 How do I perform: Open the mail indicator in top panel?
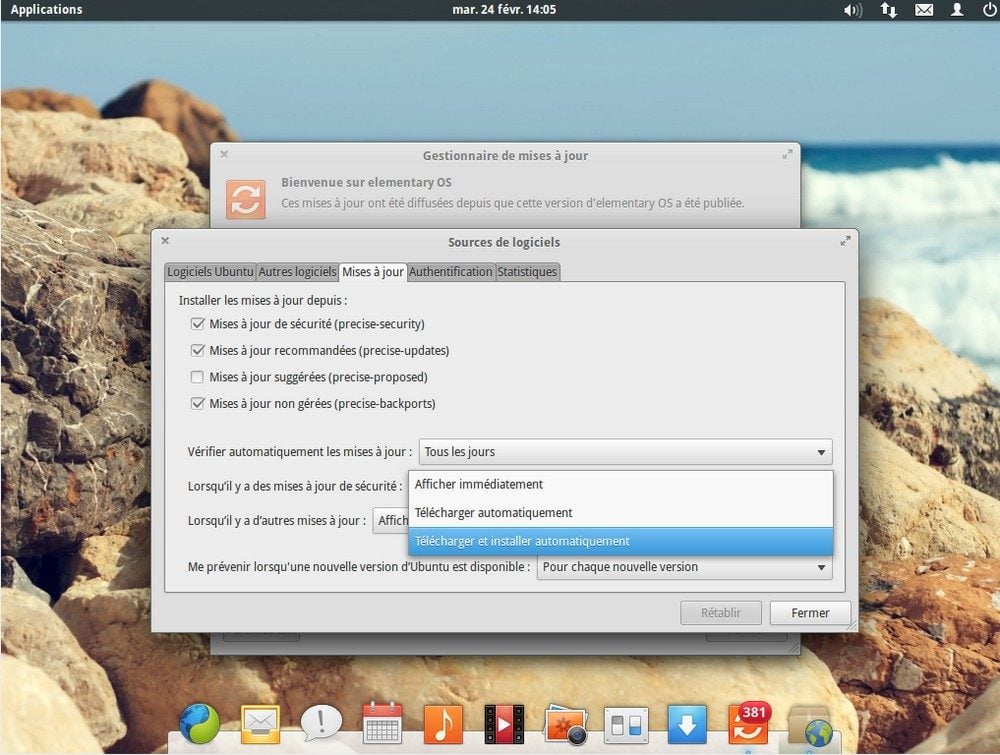point(924,10)
